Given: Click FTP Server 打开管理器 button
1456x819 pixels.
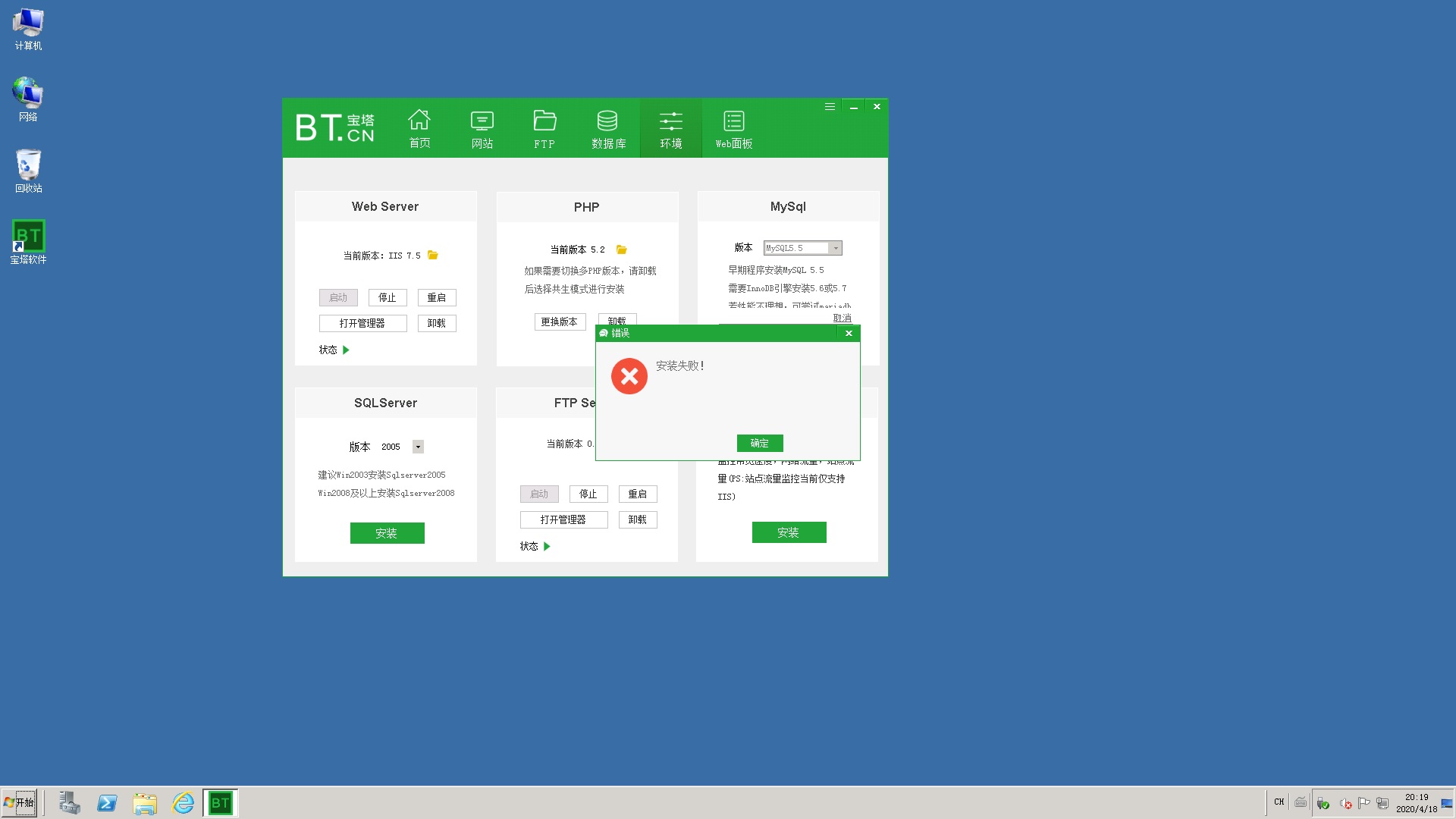Looking at the screenshot, I should [x=563, y=519].
